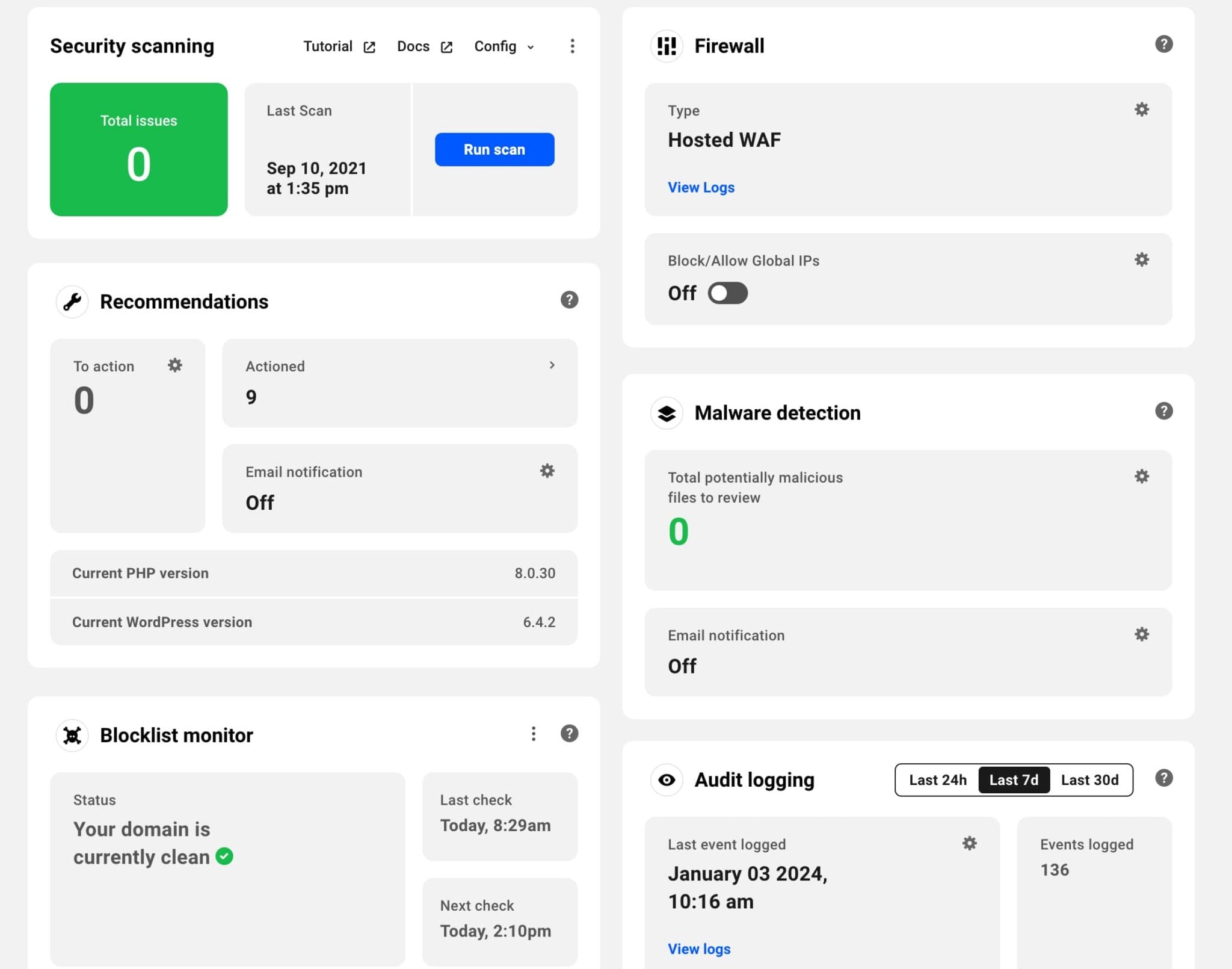Open Firewall Type settings gear
This screenshot has width=1232, height=969.
tap(1141, 110)
